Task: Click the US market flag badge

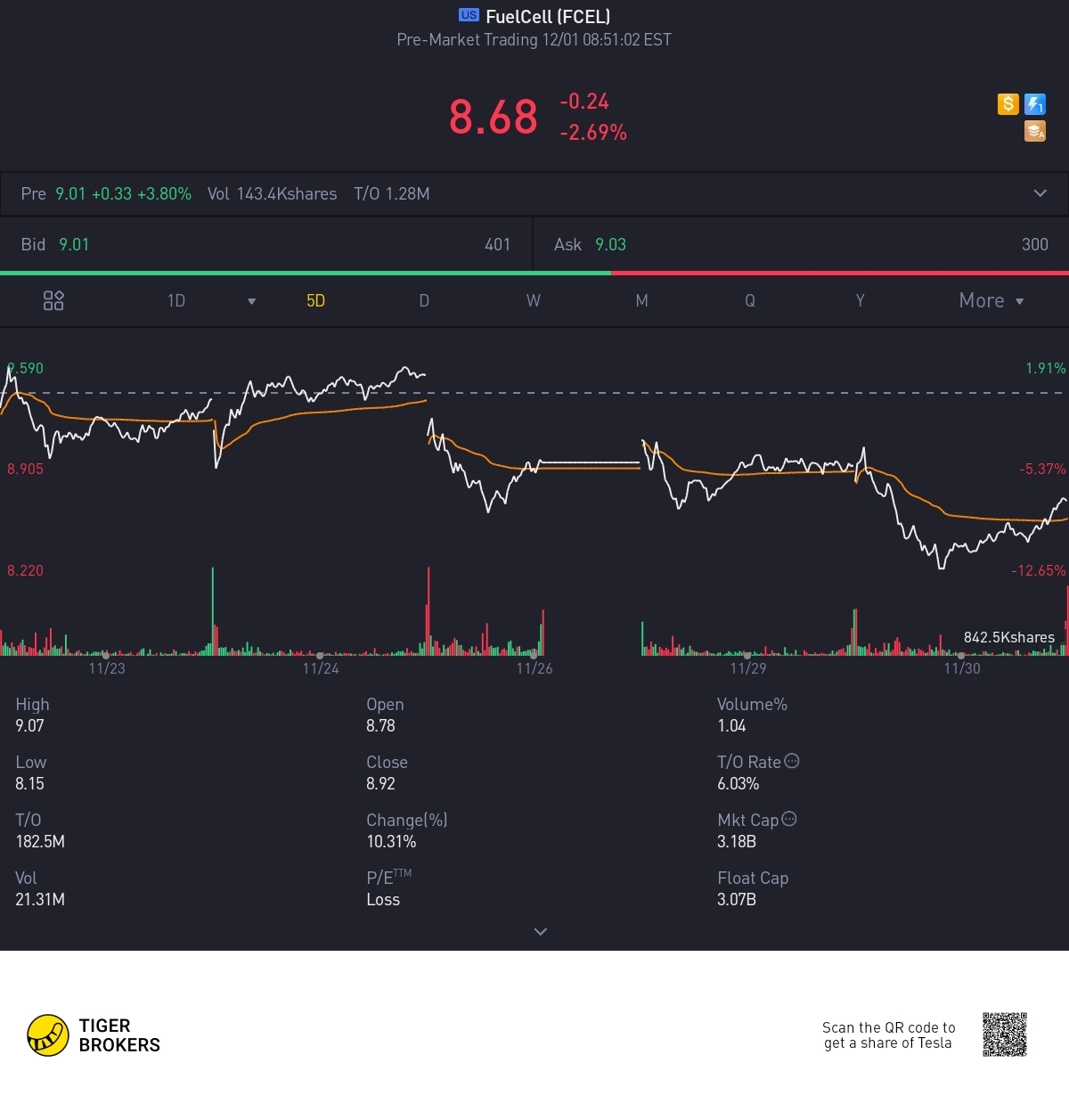Action: [x=469, y=15]
